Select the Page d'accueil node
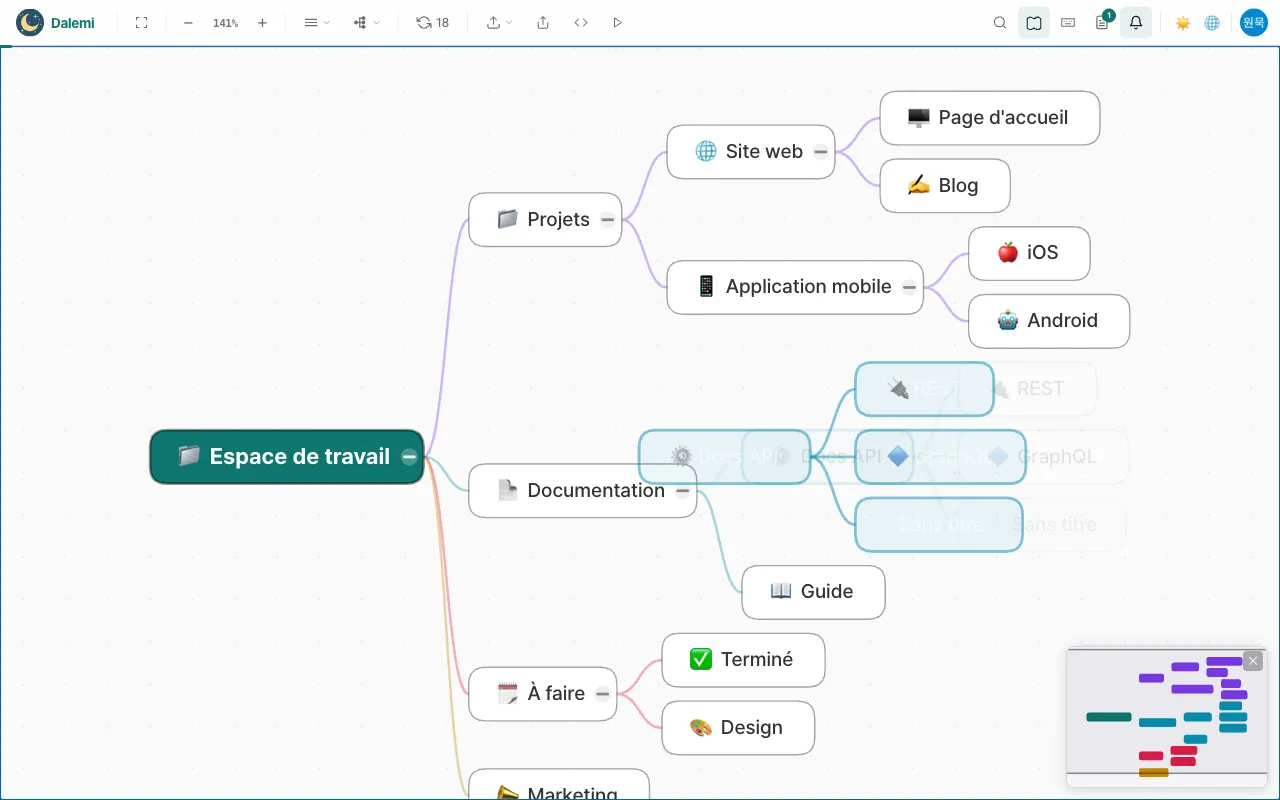The height and width of the screenshot is (800, 1280). pos(990,118)
